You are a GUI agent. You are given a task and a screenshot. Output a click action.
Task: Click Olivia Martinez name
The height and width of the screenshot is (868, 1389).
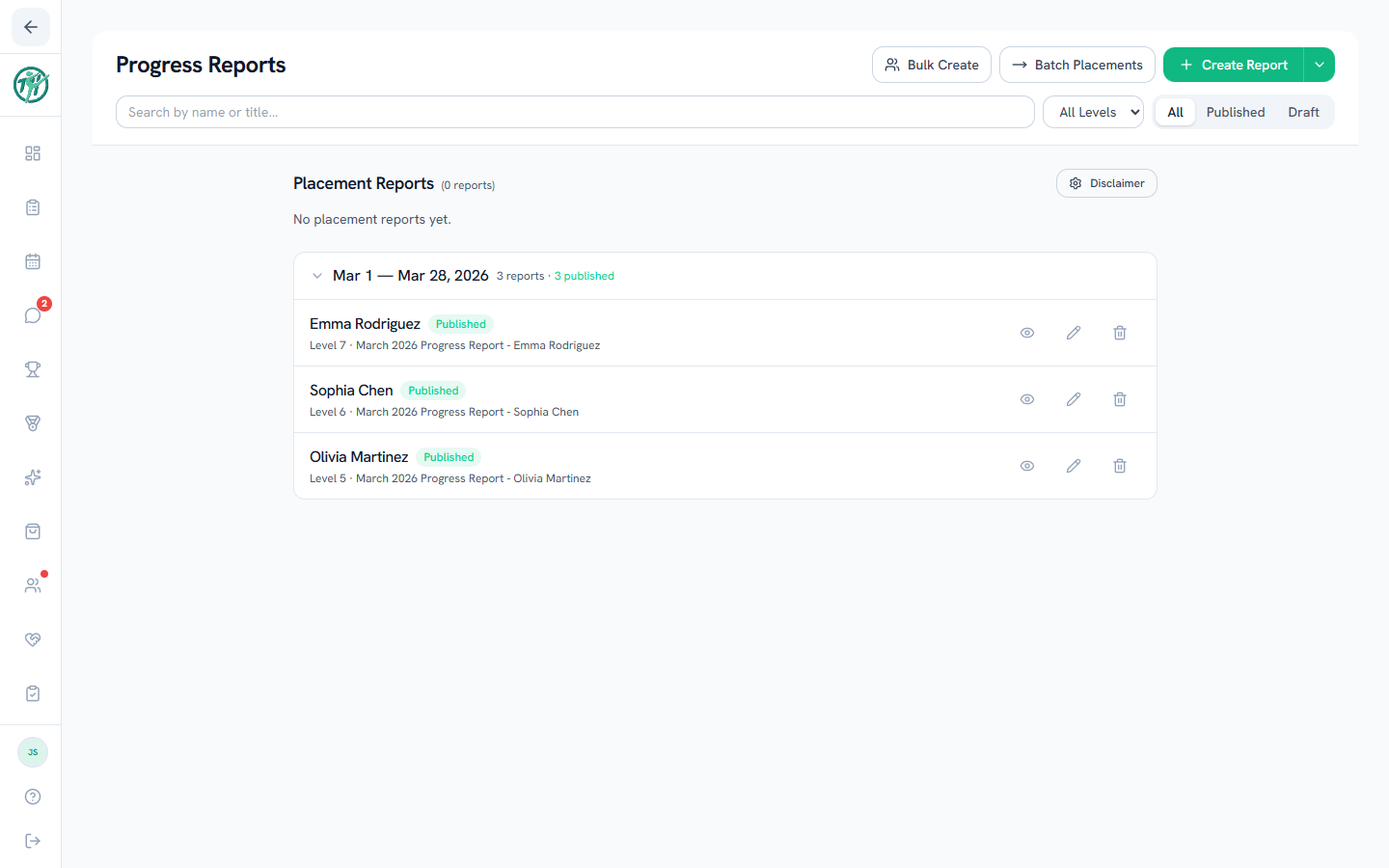359,457
